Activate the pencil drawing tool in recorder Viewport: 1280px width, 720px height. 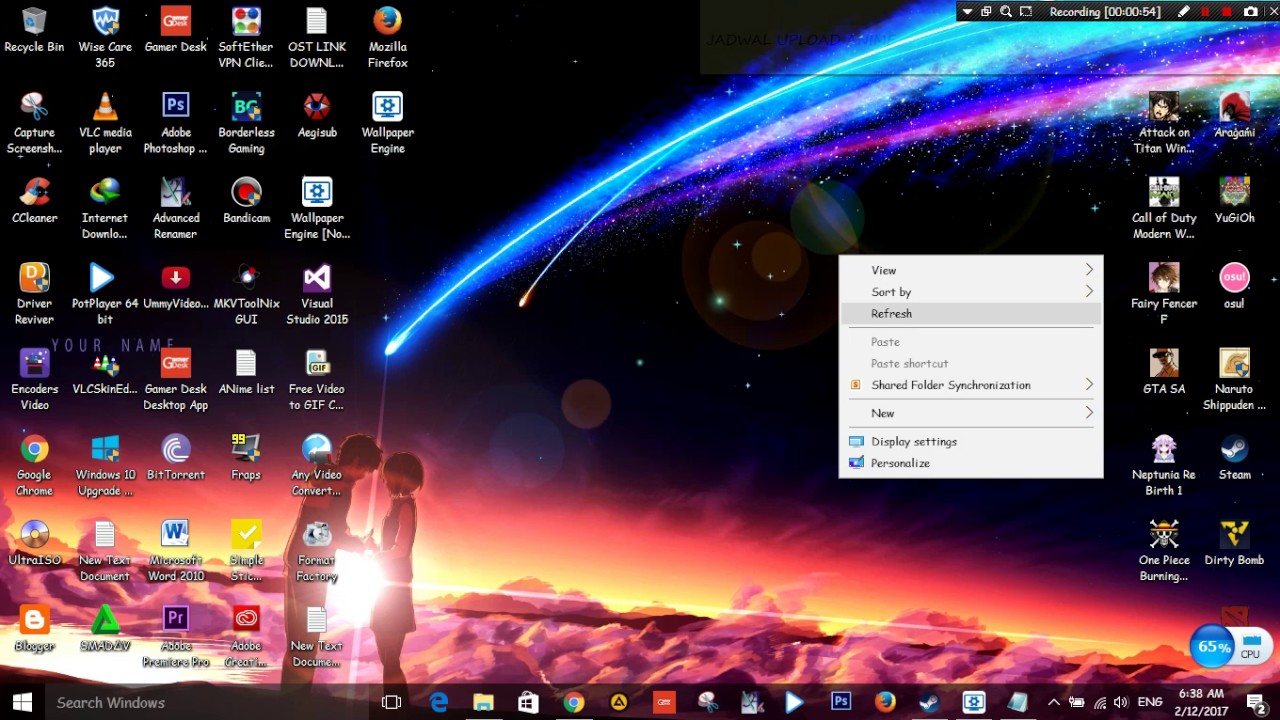1184,12
